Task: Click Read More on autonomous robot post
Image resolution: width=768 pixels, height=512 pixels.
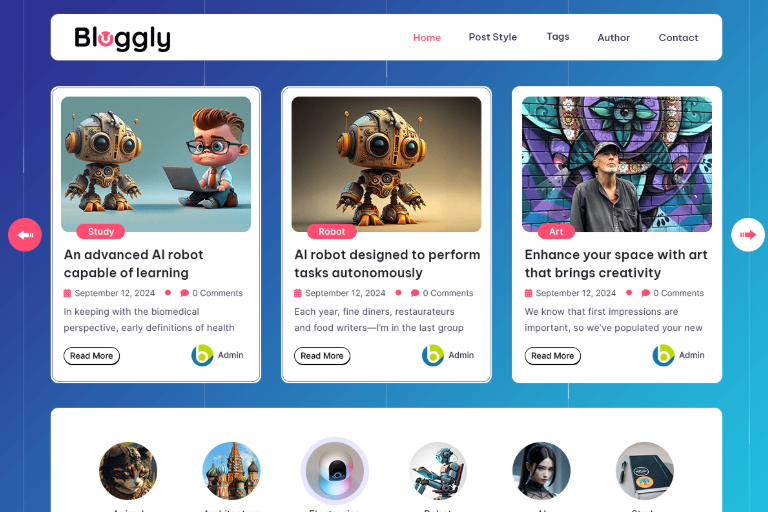Action: pyautogui.click(x=322, y=356)
